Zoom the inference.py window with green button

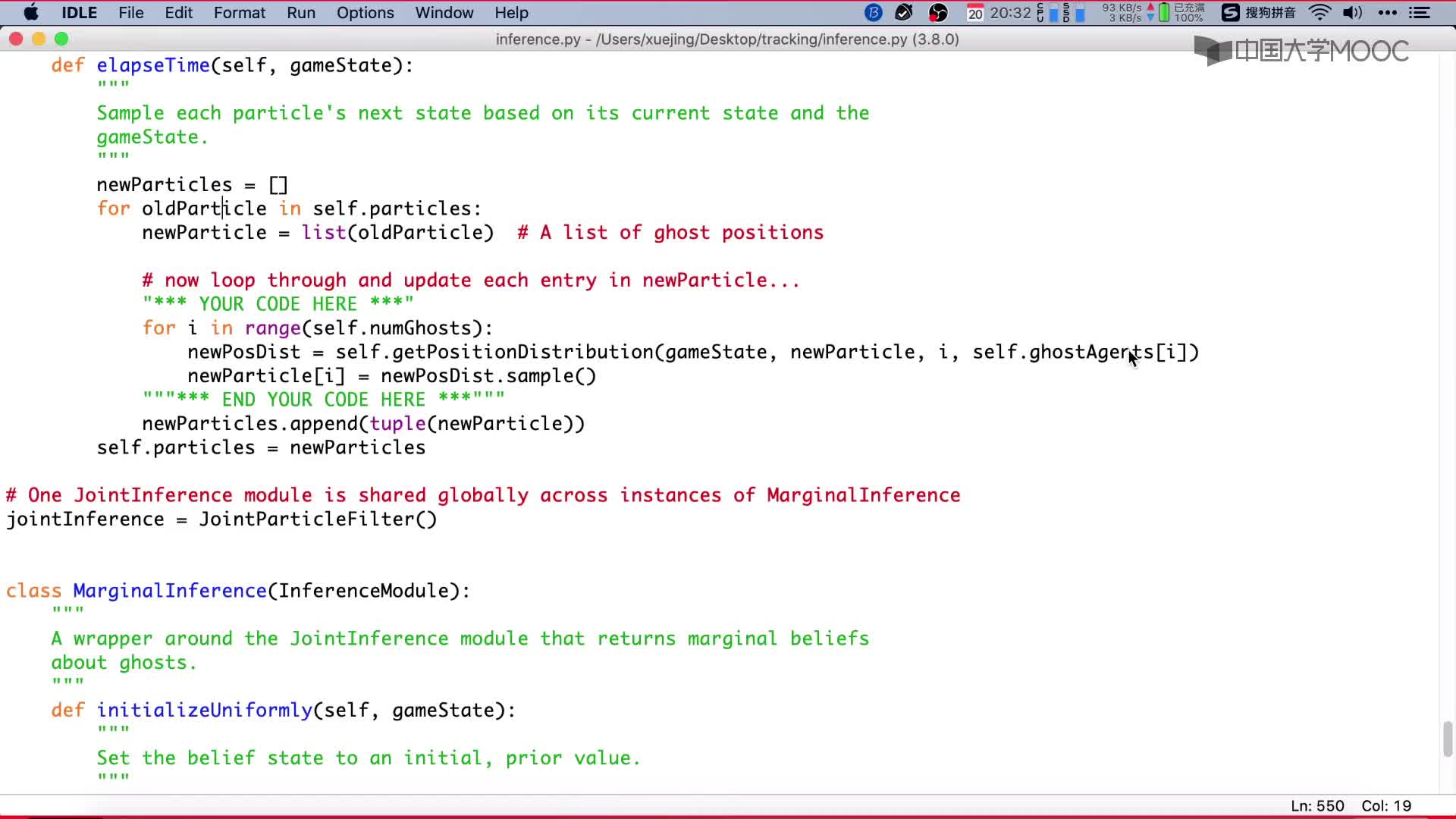pos(61,39)
